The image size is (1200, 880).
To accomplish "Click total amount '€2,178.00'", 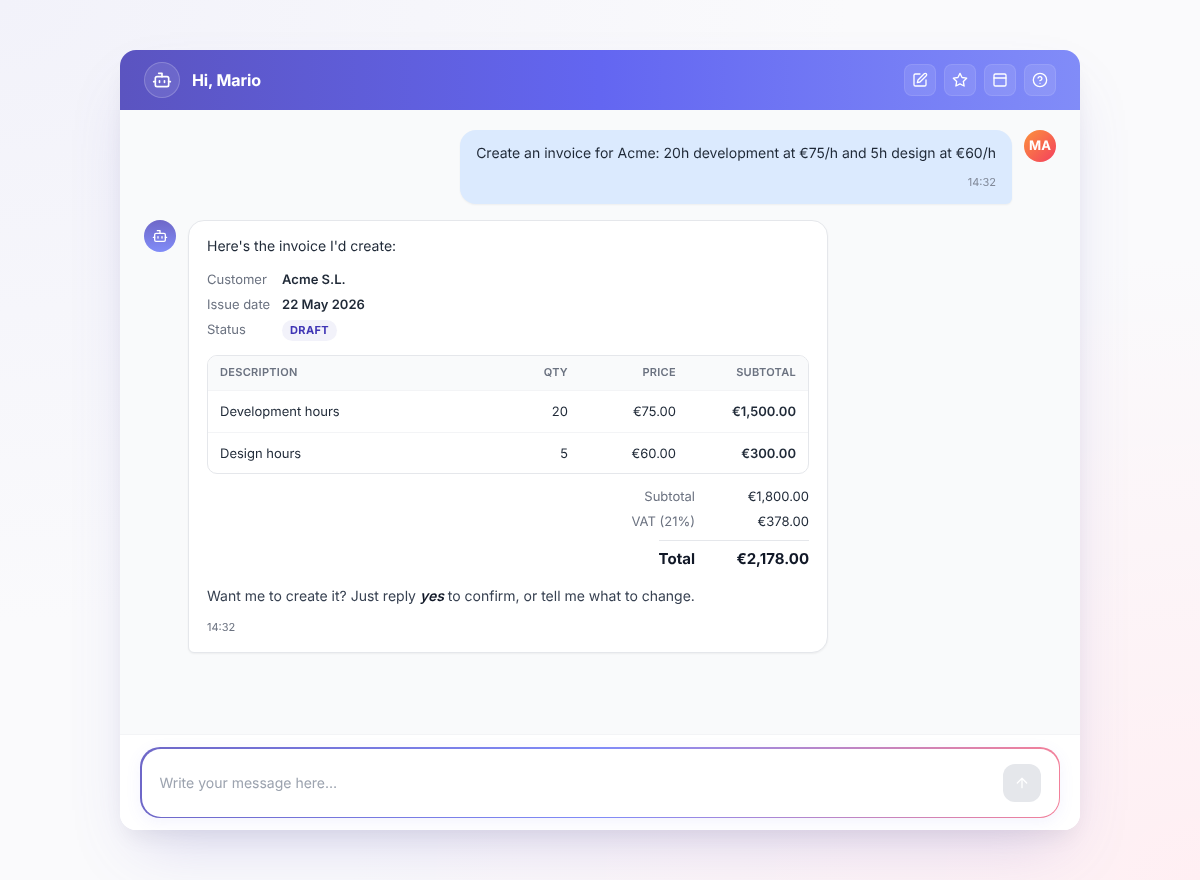I will pos(773,559).
